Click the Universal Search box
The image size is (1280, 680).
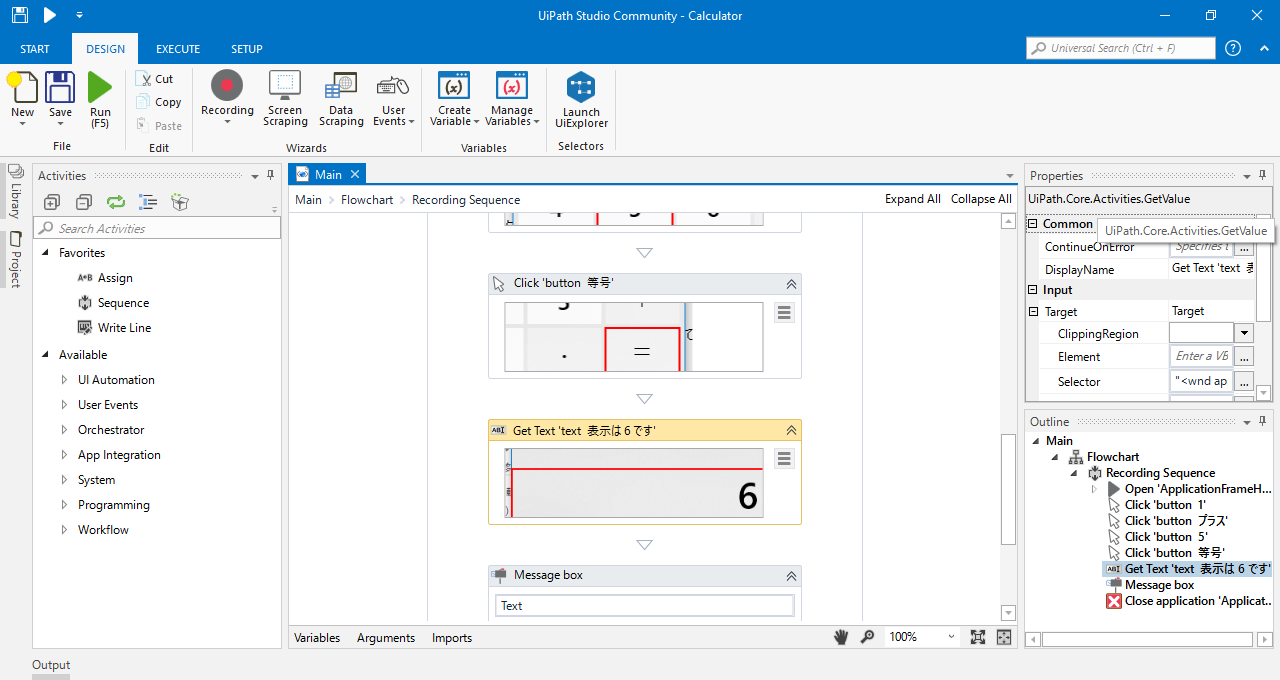pyautogui.click(x=1121, y=48)
